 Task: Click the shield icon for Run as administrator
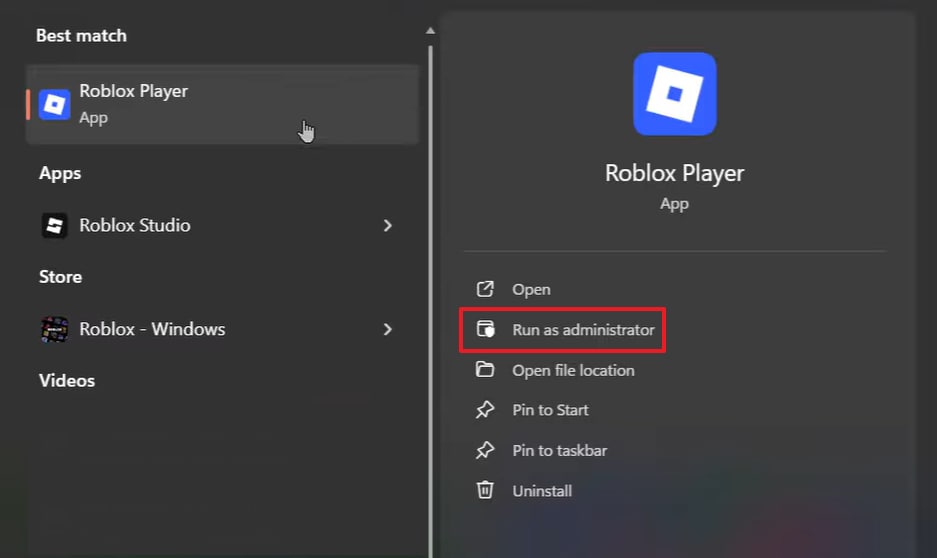[485, 329]
